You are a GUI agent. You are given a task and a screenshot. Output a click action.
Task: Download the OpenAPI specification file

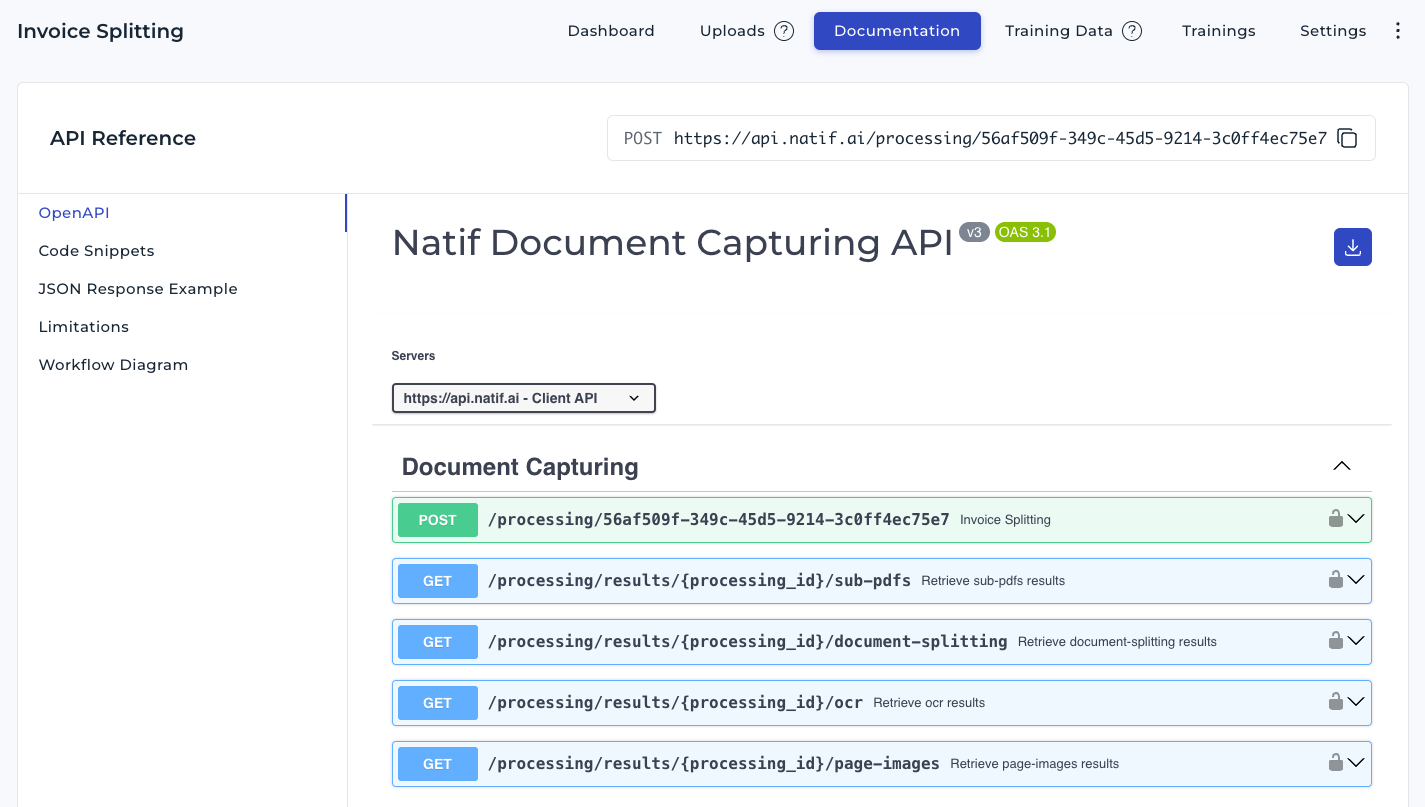click(1353, 247)
